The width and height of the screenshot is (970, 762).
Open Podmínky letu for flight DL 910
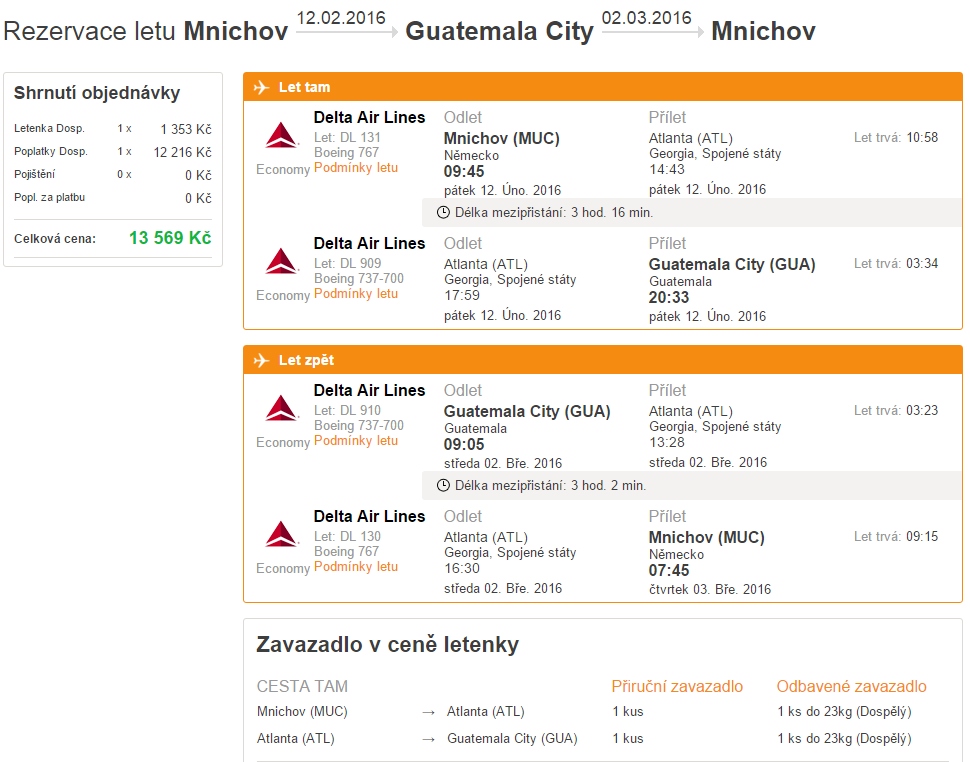coord(356,441)
